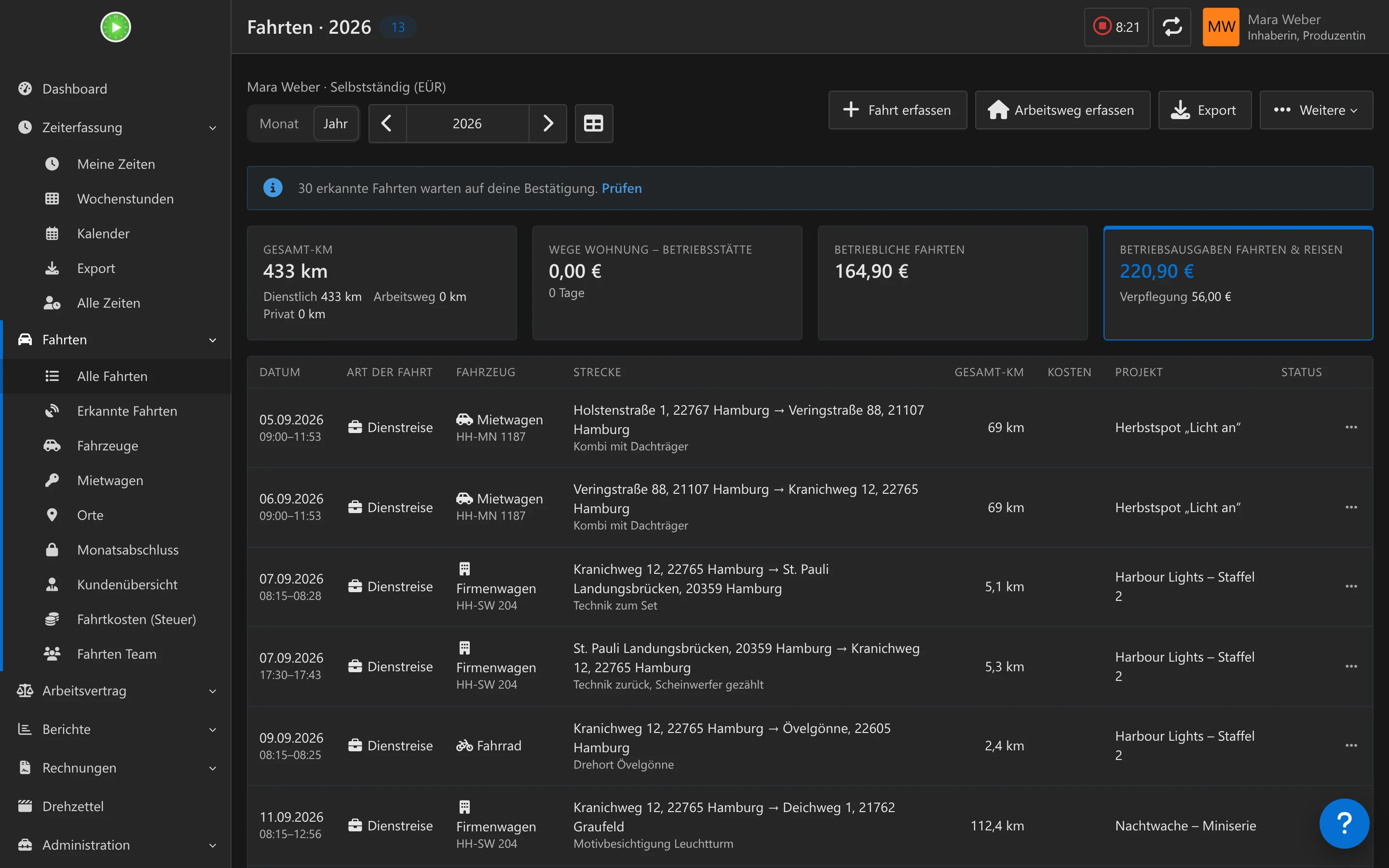Go to next year arrow
Screen dimensions: 1389x868
(x=547, y=123)
